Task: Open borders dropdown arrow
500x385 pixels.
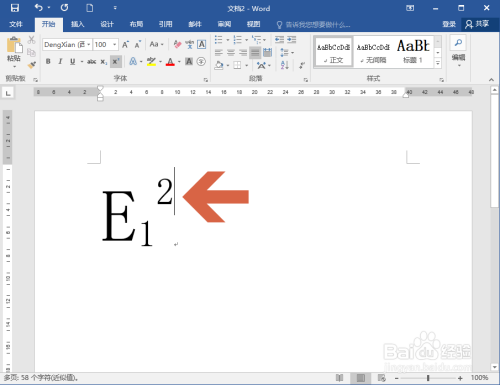Action: [x=246, y=65]
